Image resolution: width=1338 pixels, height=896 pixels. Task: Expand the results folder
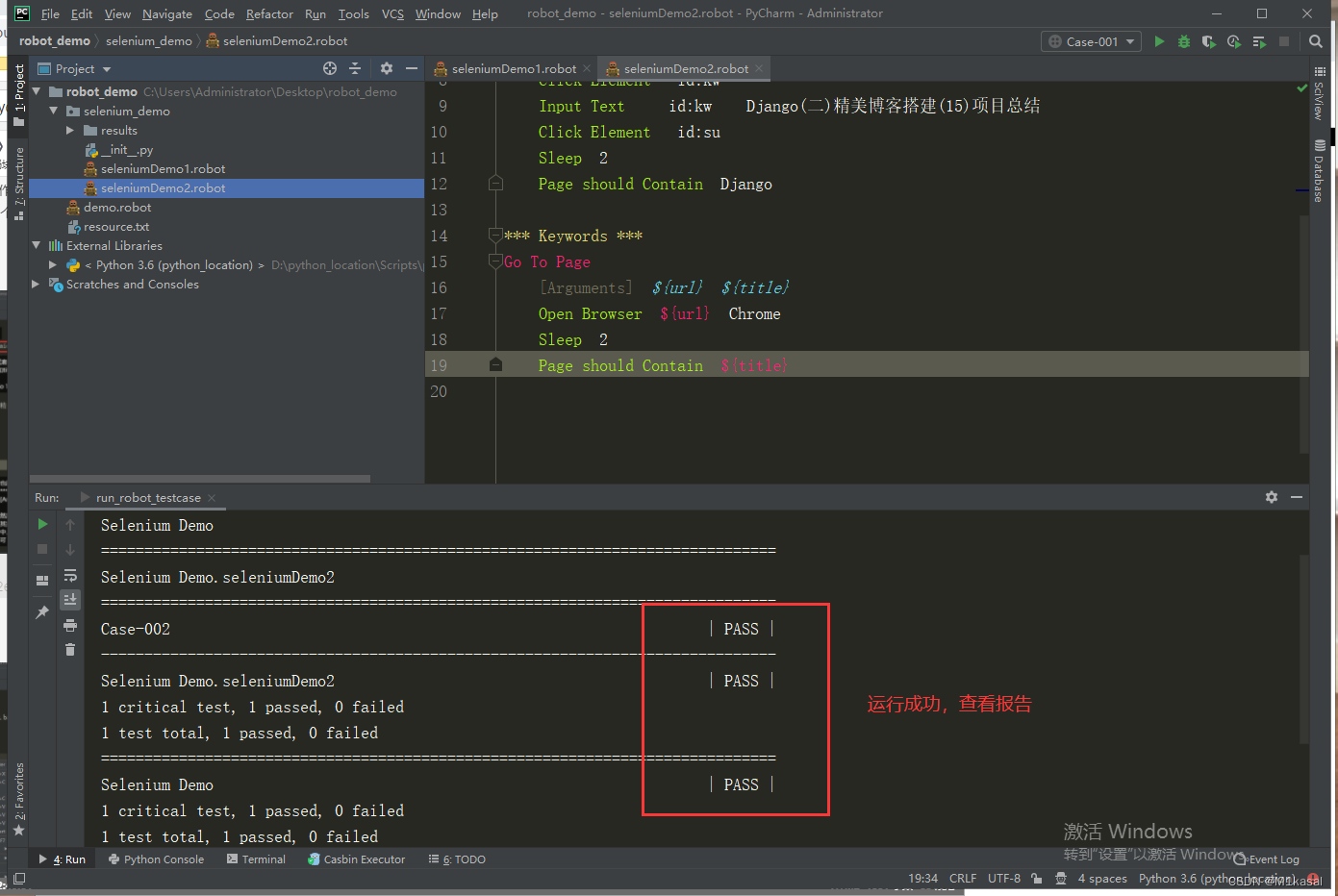(70, 130)
